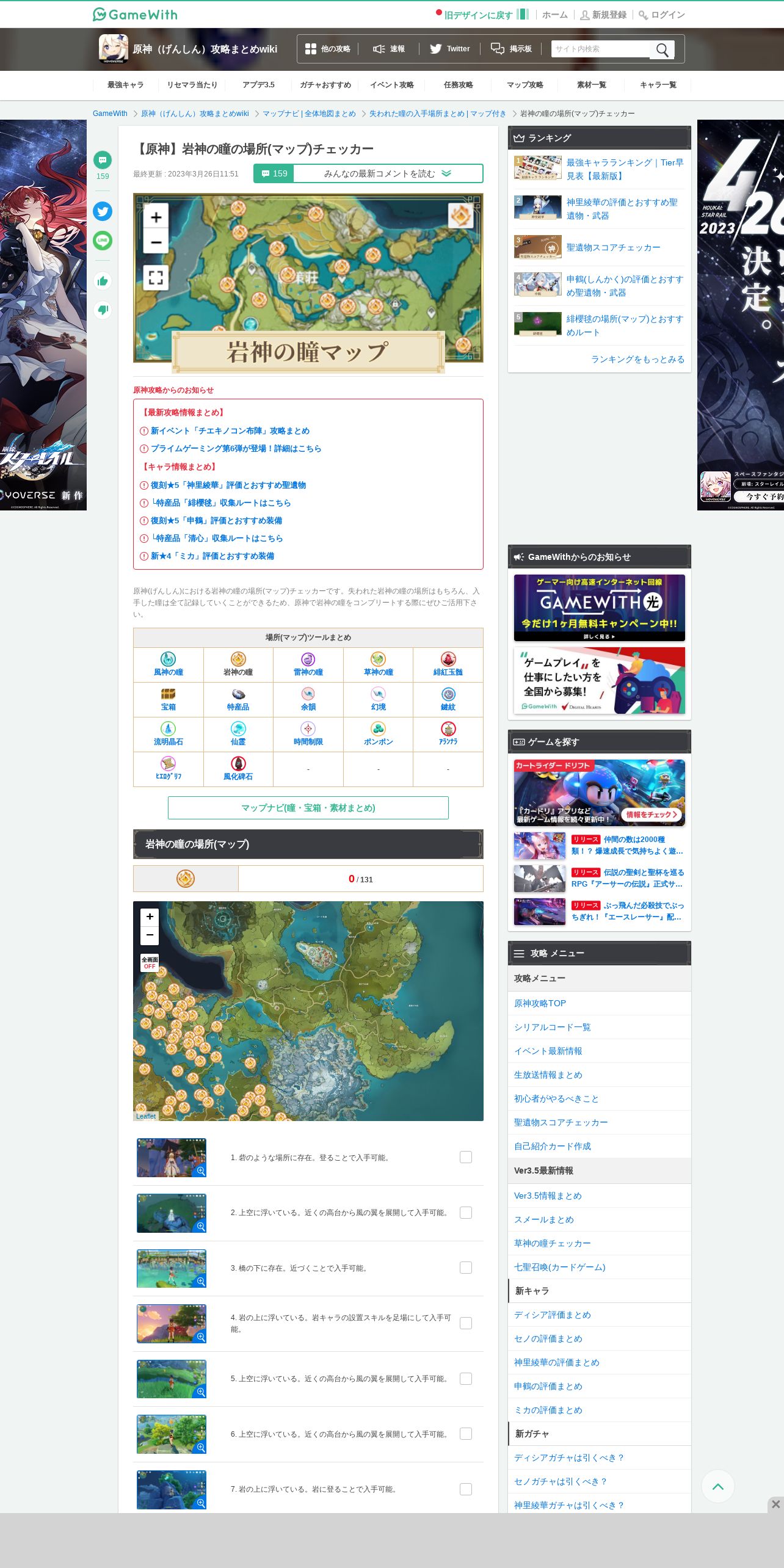
Task: Click the site search input field
Action: pos(601,49)
